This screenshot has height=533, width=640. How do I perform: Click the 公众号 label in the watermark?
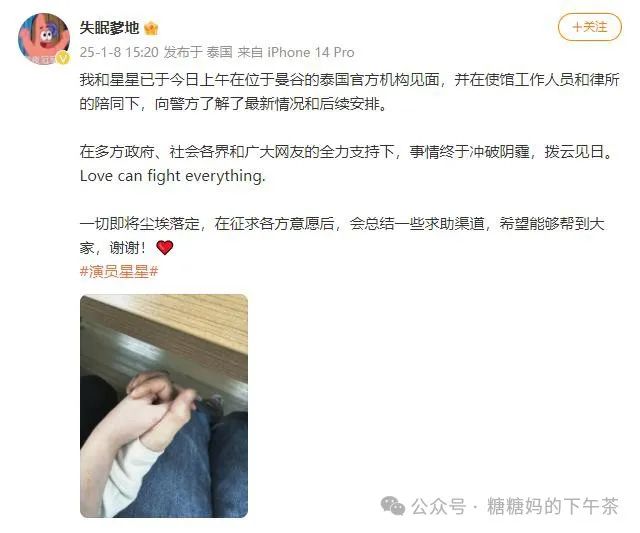tap(438, 506)
